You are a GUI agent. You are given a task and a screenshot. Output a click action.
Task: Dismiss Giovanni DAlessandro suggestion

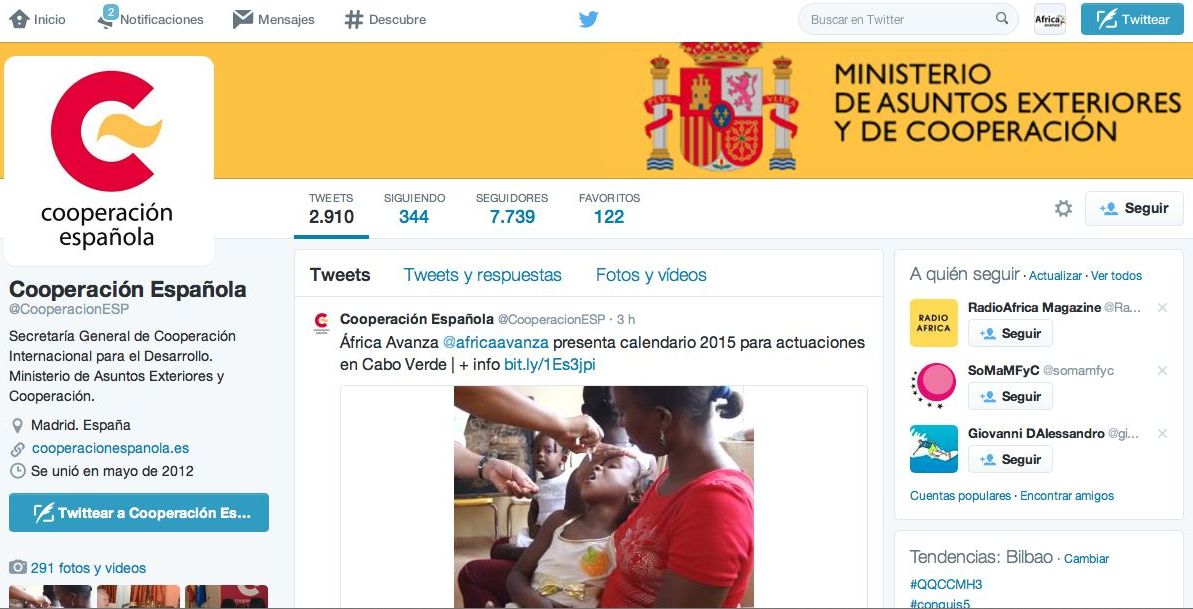pyautogui.click(x=1162, y=434)
